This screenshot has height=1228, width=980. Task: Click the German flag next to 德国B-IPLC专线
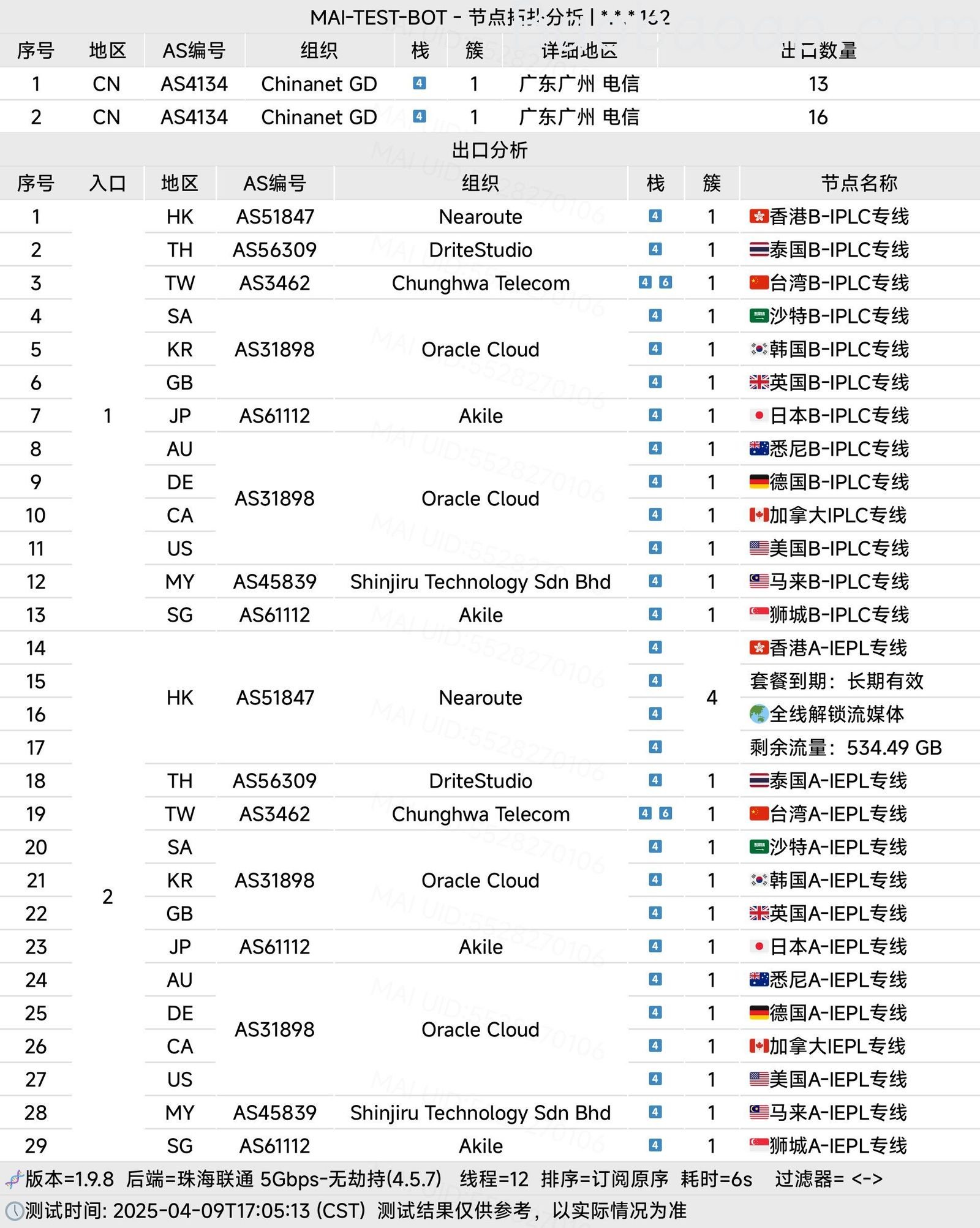pyautogui.click(x=759, y=481)
